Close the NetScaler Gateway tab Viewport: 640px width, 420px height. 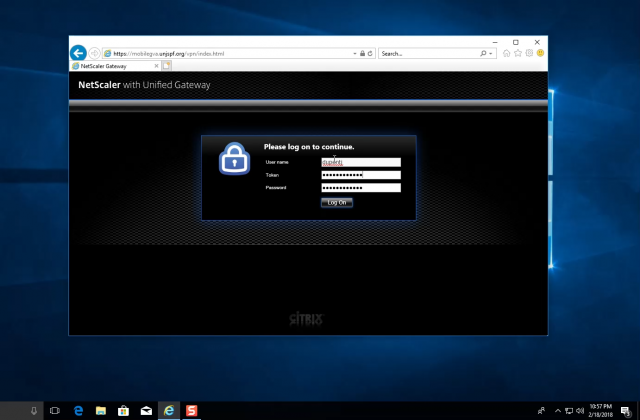pyautogui.click(x=156, y=66)
